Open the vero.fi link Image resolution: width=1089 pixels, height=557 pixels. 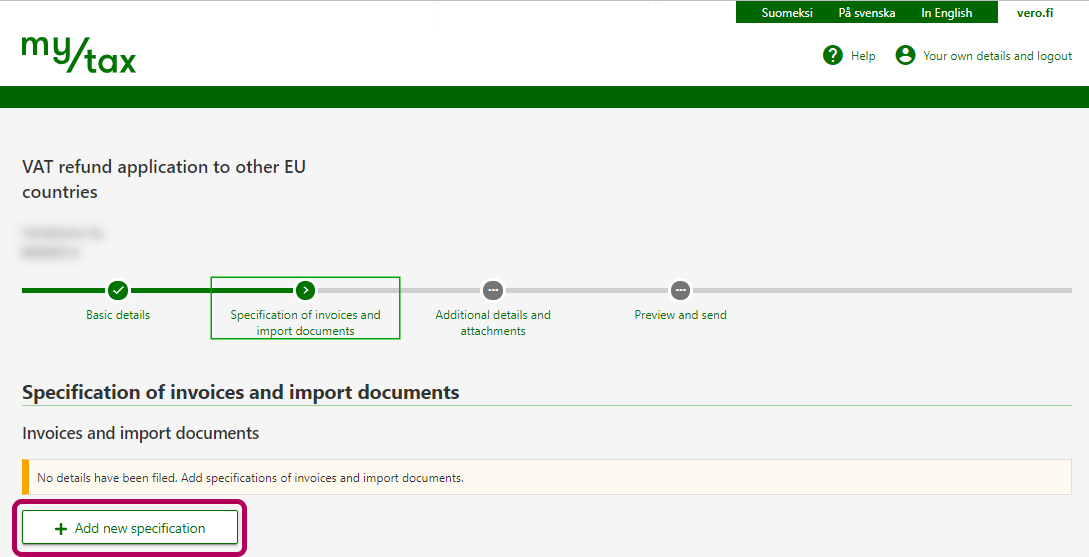pos(1034,13)
